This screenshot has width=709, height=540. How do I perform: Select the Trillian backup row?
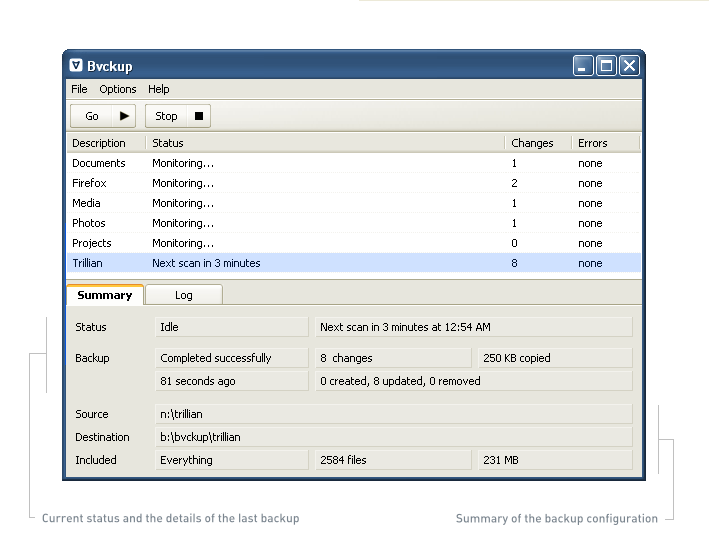tap(88, 263)
